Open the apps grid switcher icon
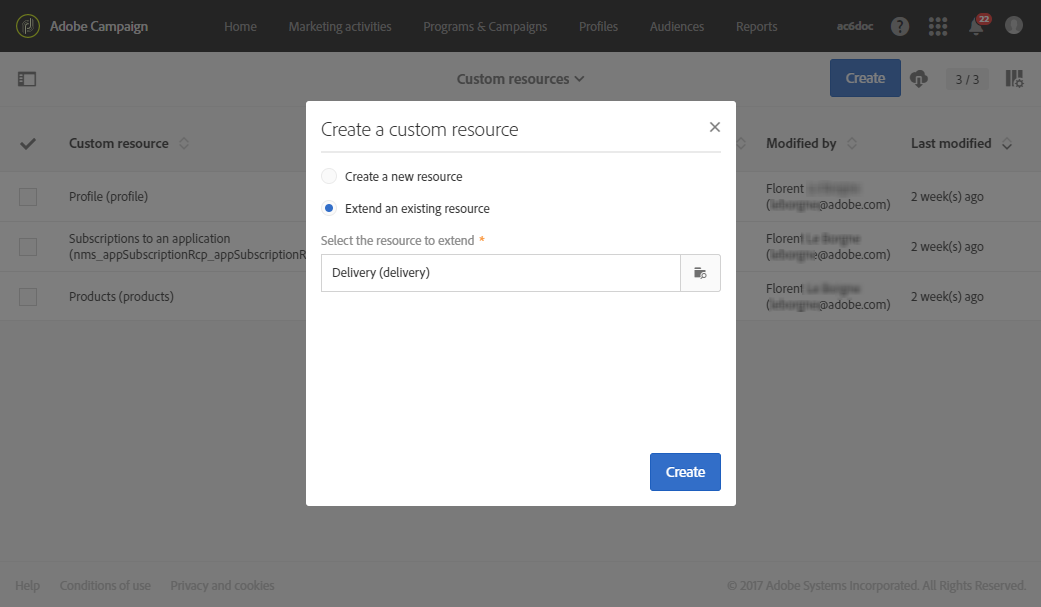This screenshot has width=1041, height=607. pos(938,26)
